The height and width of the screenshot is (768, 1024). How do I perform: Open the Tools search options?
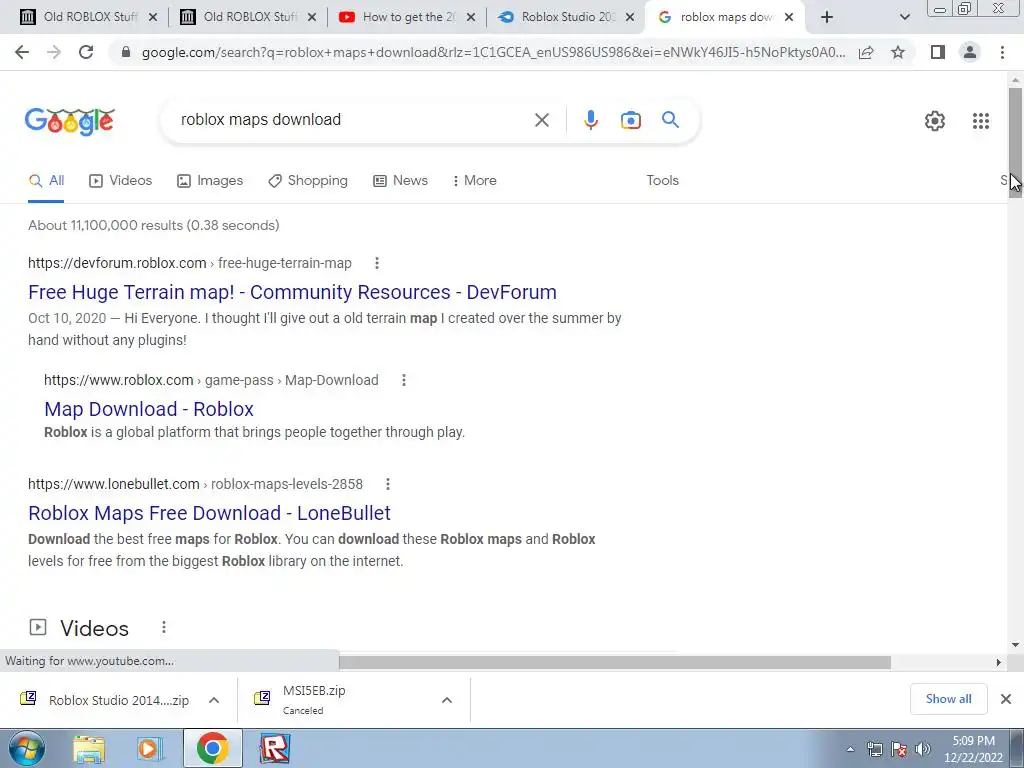[x=662, y=180]
